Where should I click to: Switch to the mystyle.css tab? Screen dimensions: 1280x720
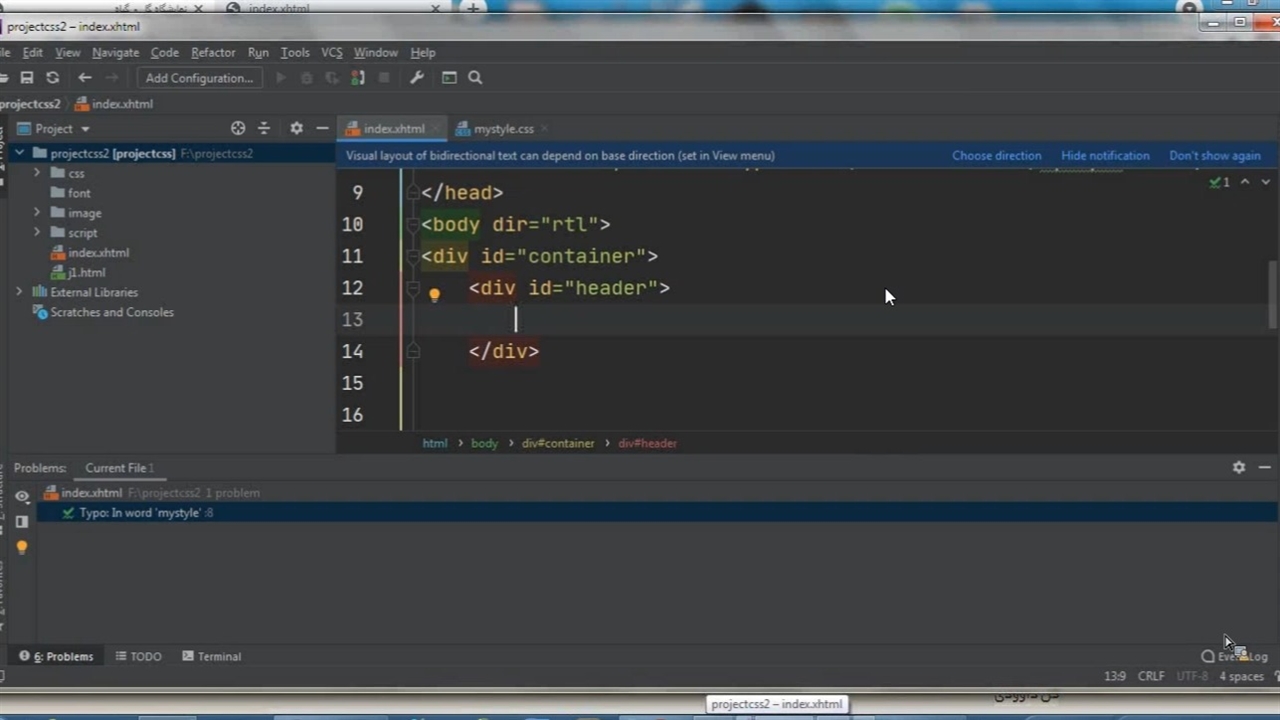point(503,128)
